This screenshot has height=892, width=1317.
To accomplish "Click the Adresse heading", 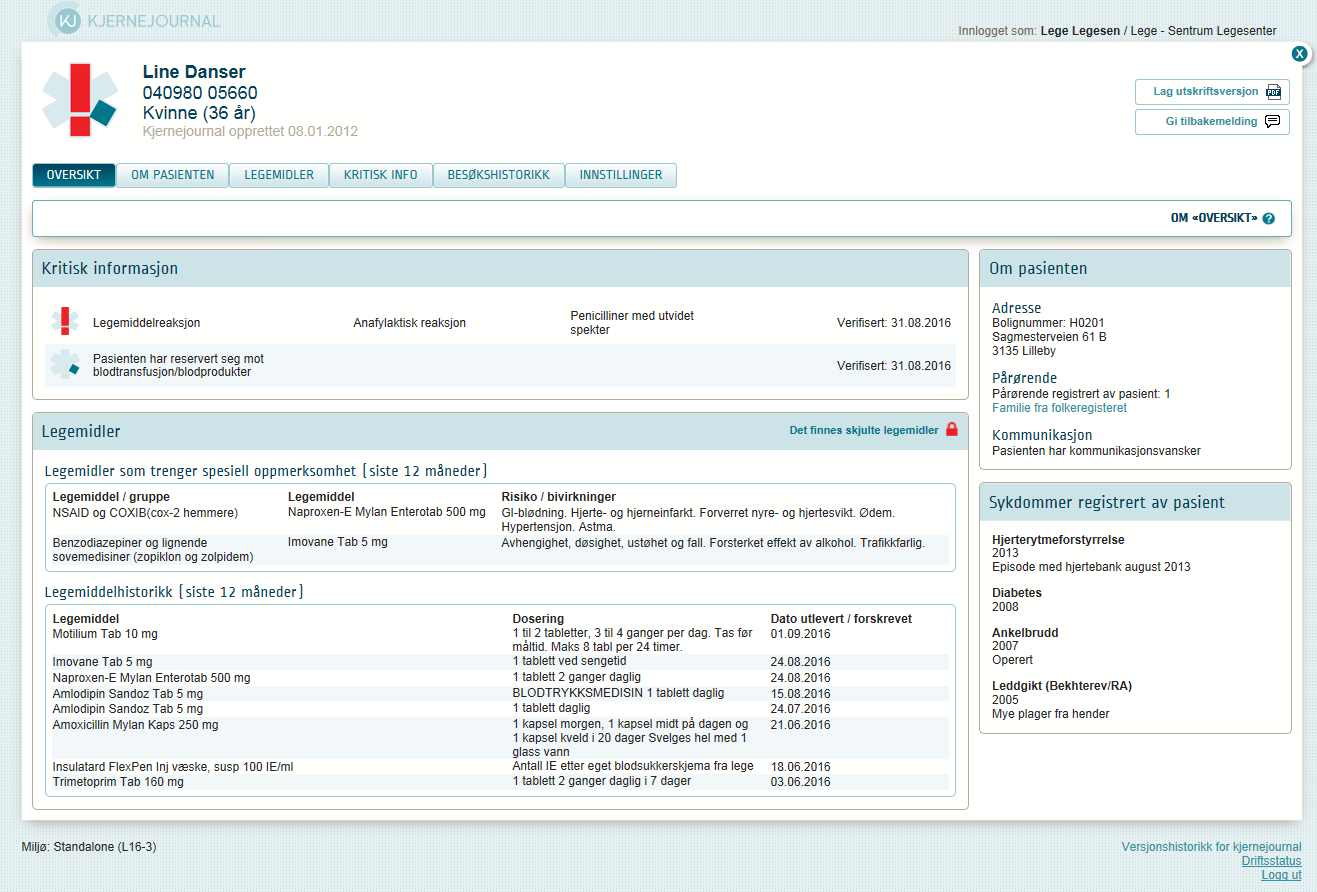I will coord(1016,308).
